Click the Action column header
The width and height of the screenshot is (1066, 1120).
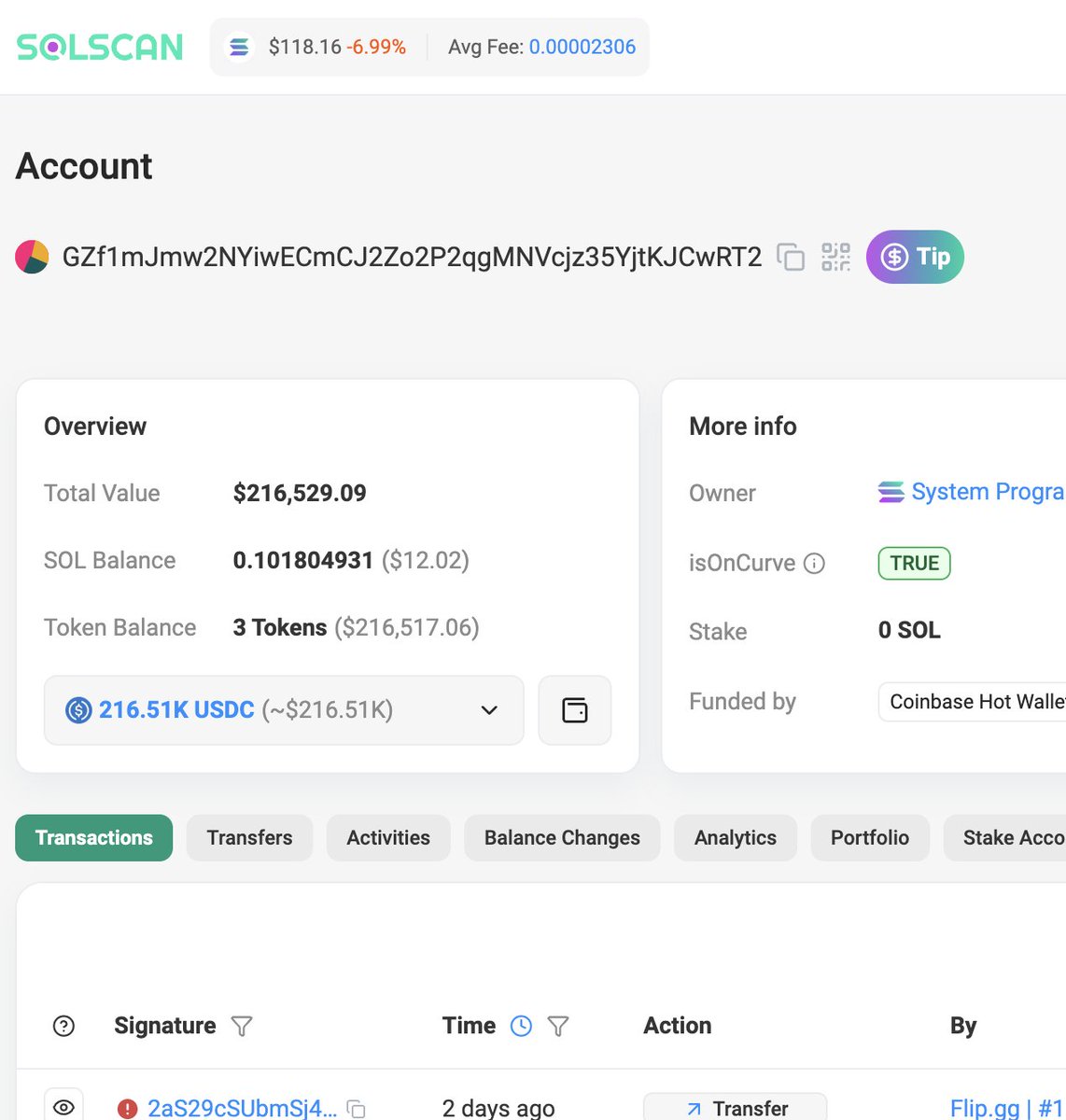(x=678, y=1026)
